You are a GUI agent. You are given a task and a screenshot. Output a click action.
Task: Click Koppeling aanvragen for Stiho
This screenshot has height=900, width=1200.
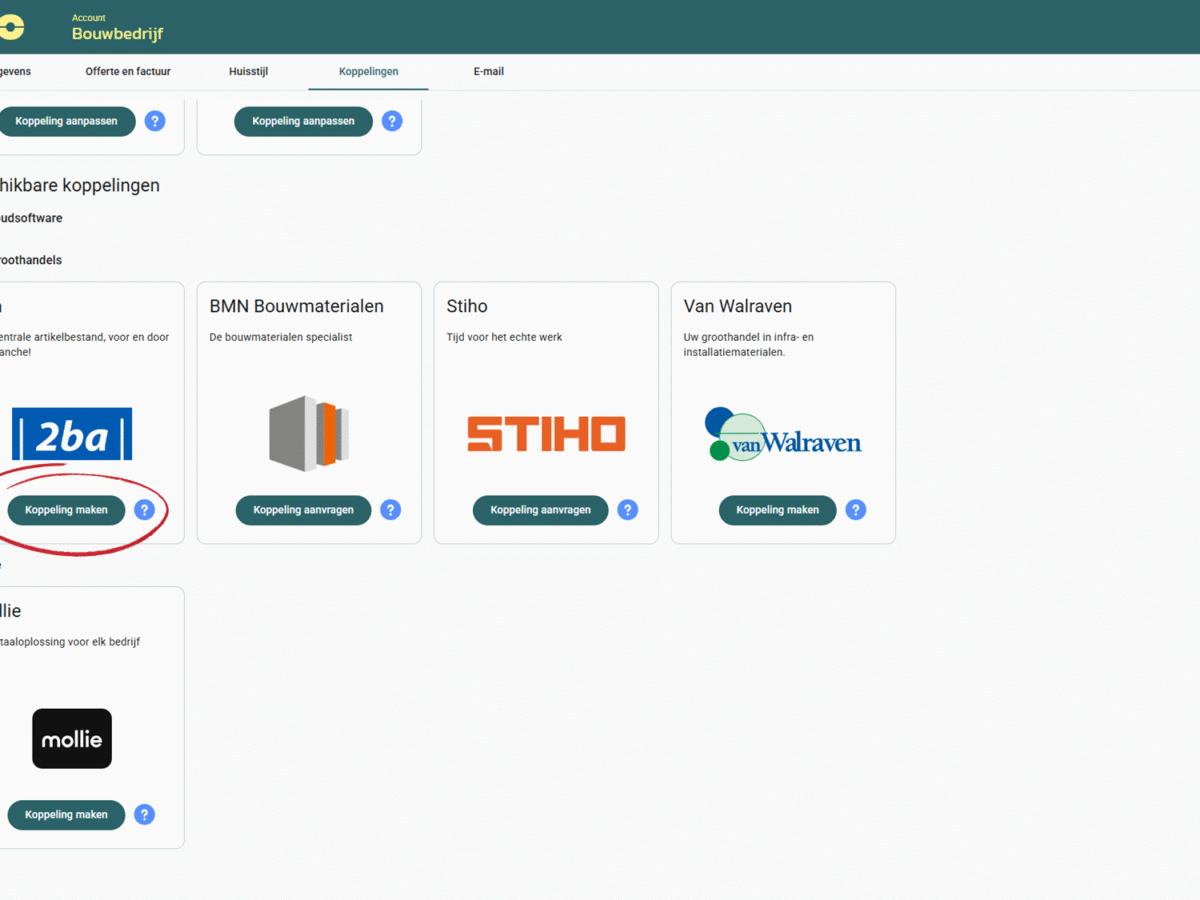pyautogui.click(x=540, y=510)
